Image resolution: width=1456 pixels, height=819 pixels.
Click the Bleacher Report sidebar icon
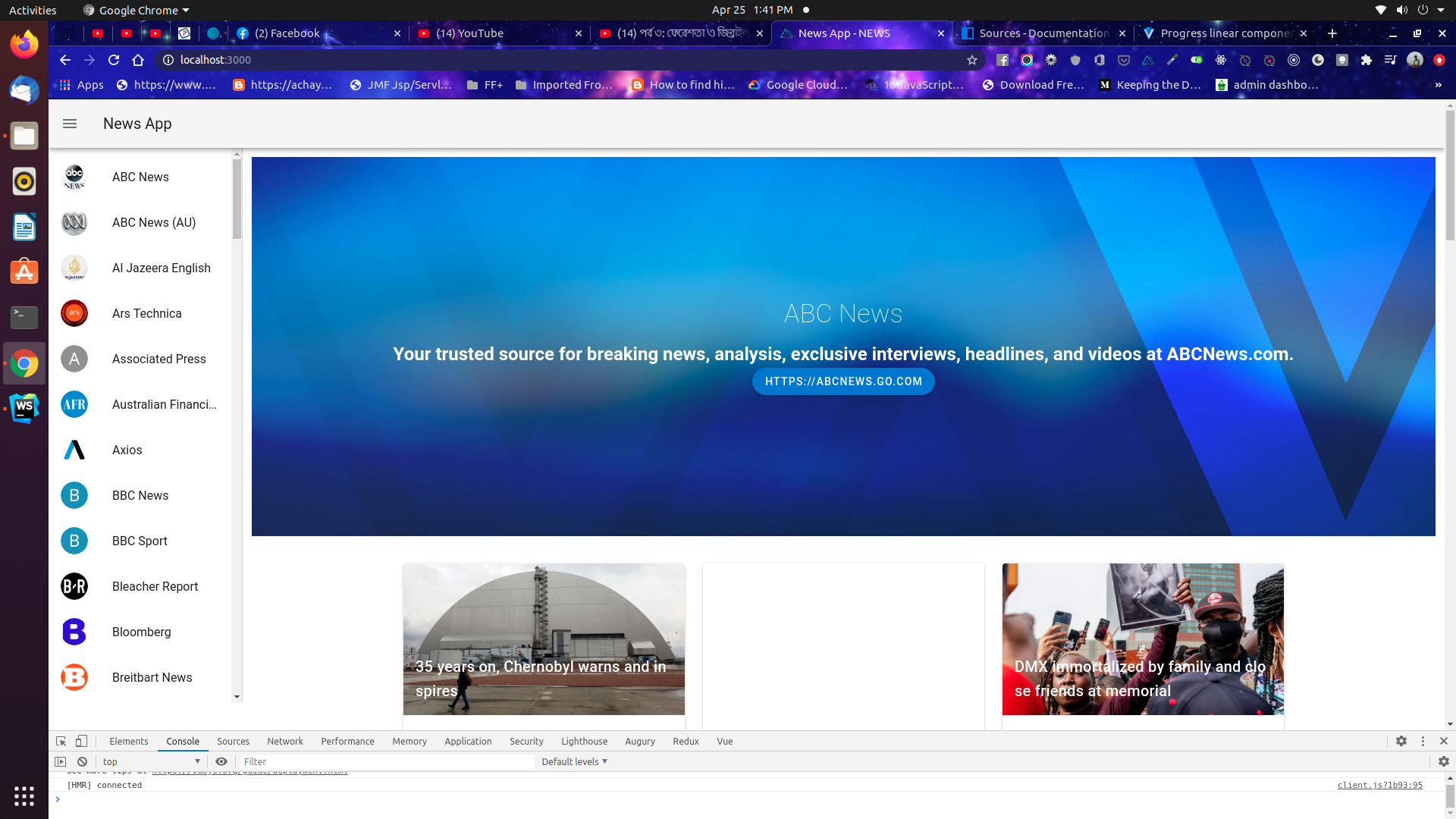click(x=75, y=586)
